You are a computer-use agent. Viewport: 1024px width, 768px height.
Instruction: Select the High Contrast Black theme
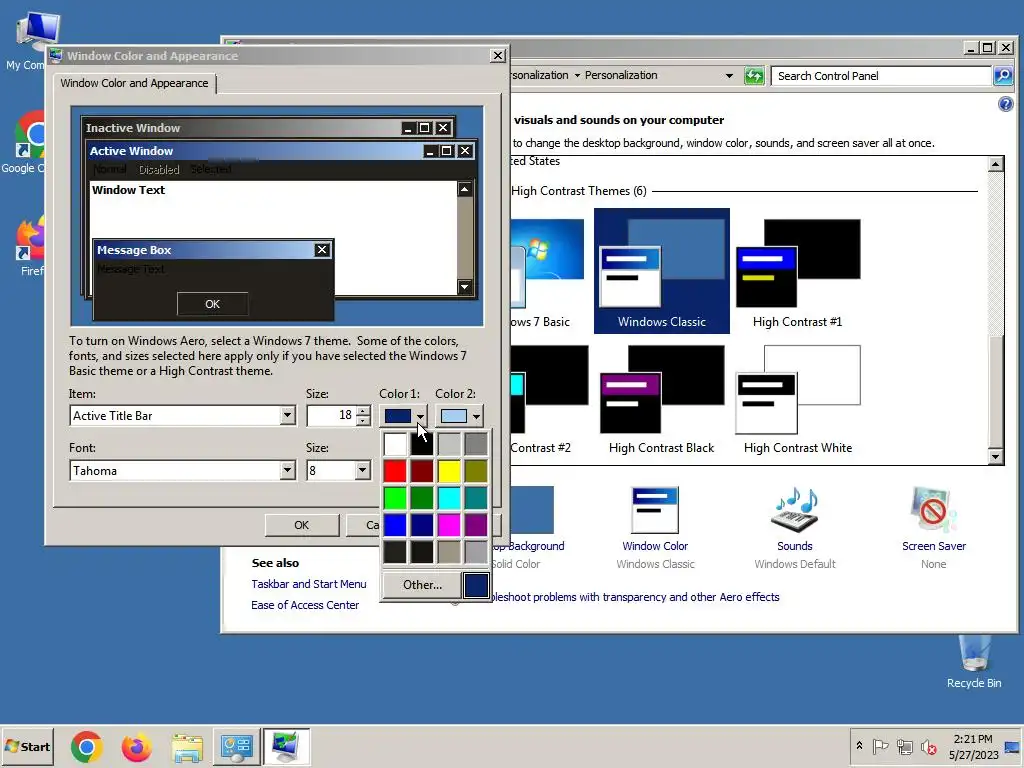662,398
